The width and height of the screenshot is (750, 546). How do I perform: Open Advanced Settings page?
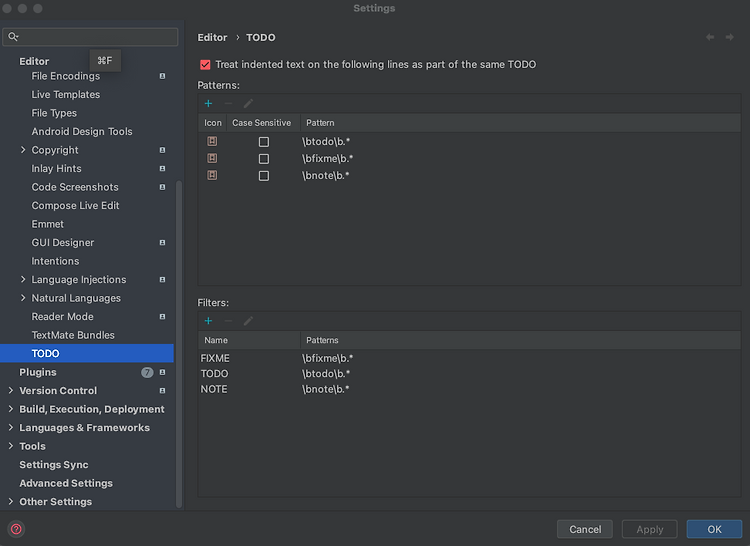tap(66, 483)
